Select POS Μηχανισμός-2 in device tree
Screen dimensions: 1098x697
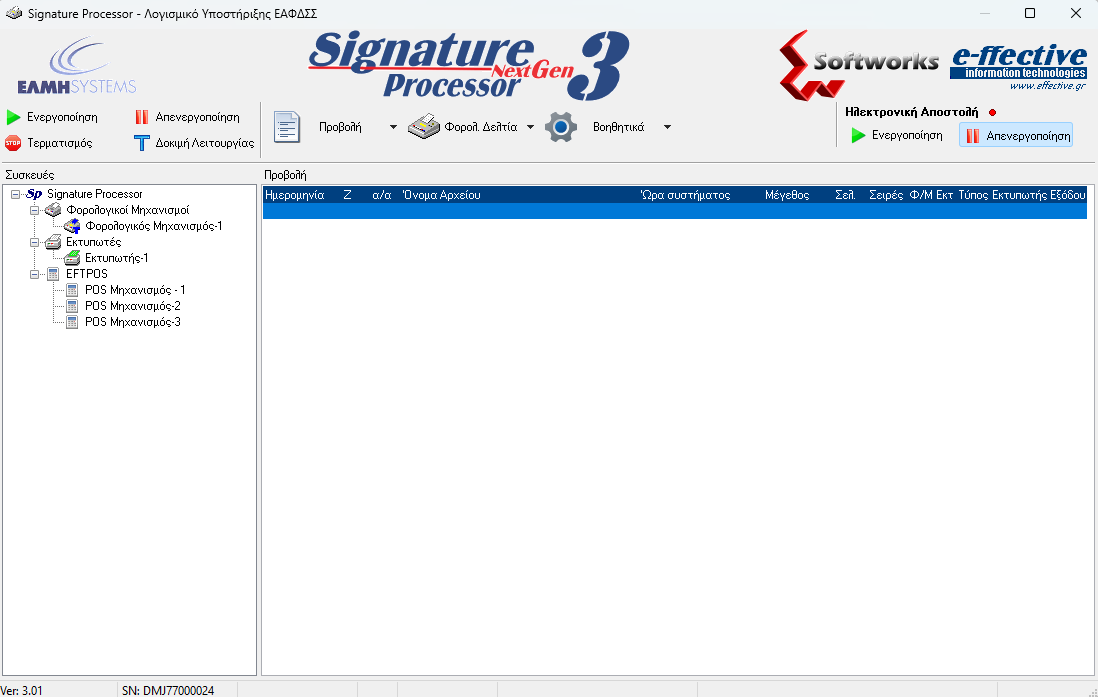click(x=132, y=306)
